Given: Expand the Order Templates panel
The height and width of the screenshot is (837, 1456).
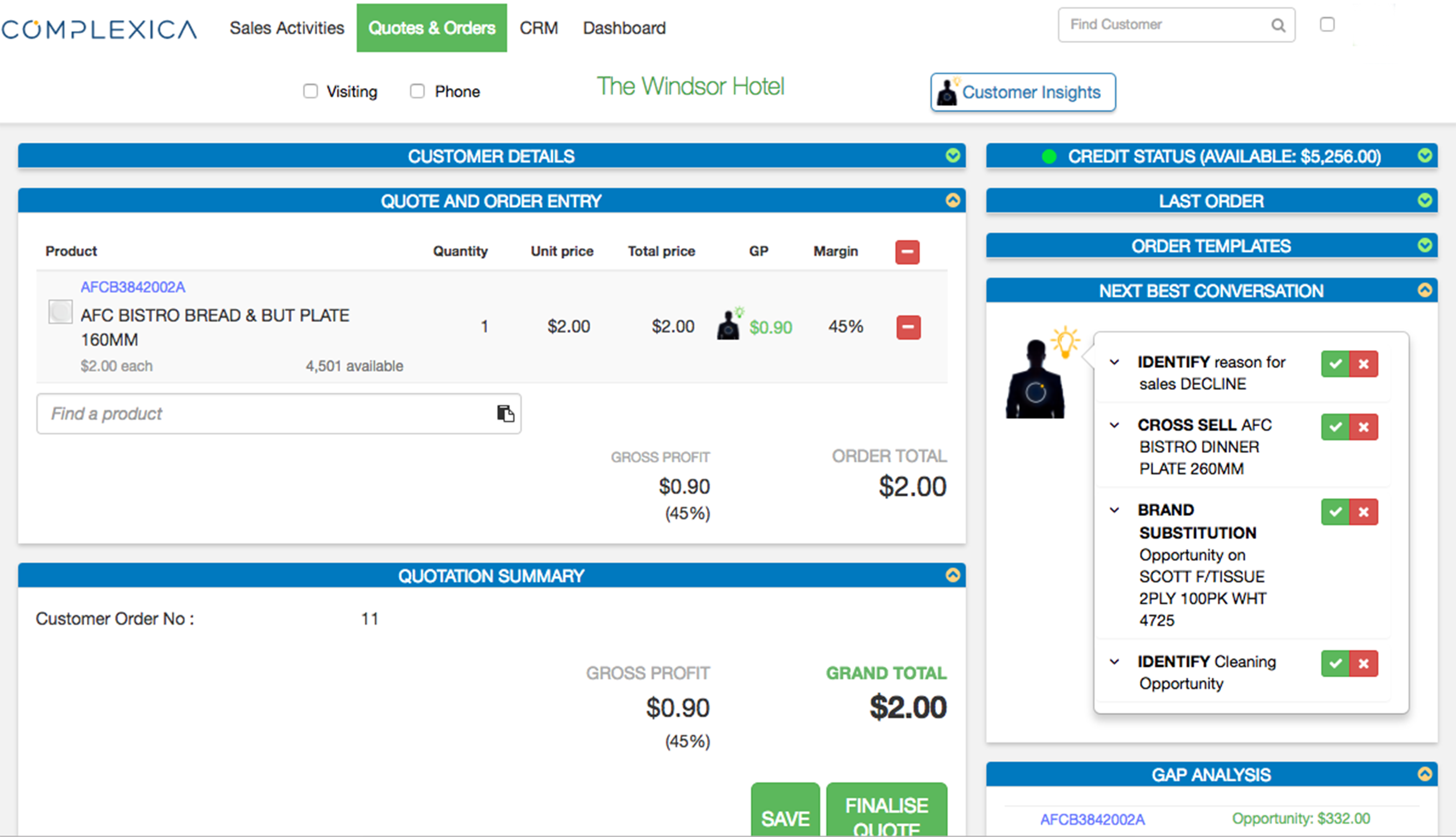Looking at the screenshot, I should point(1424,245).
